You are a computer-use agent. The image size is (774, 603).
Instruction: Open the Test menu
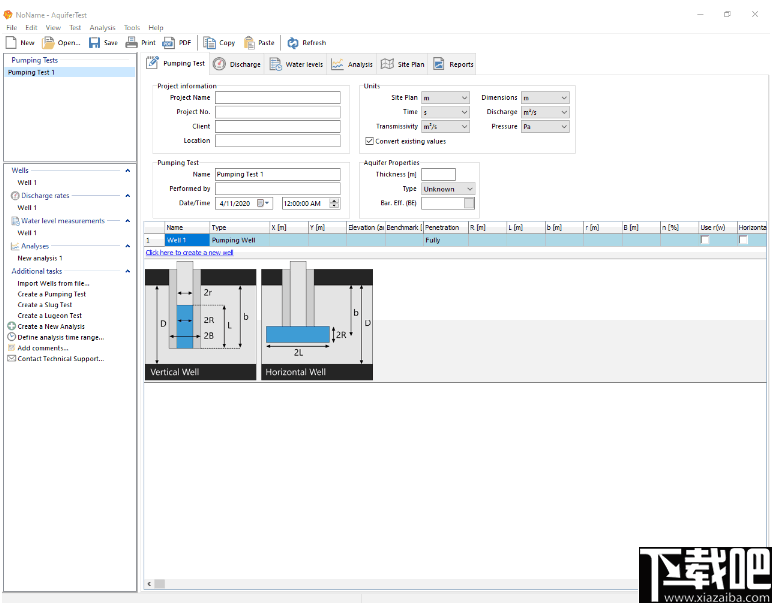point(75,28)
